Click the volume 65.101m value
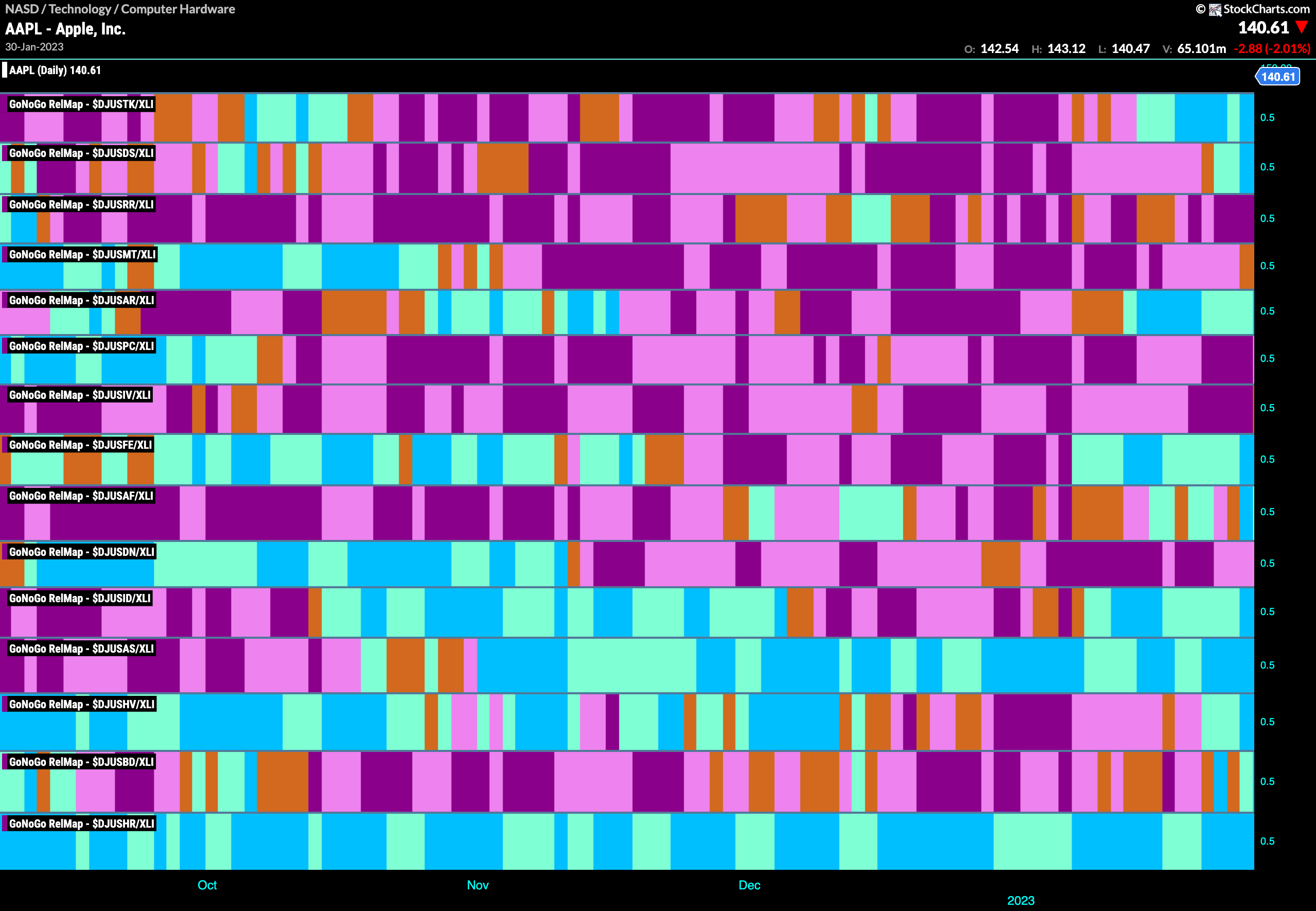Viewport: 1316px width, 911px height. (x=1201, y=48)
